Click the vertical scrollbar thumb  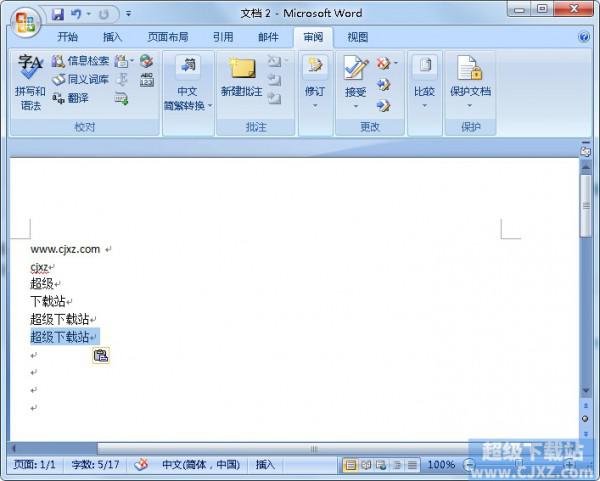pyautogui.click(x=585, y=206)
